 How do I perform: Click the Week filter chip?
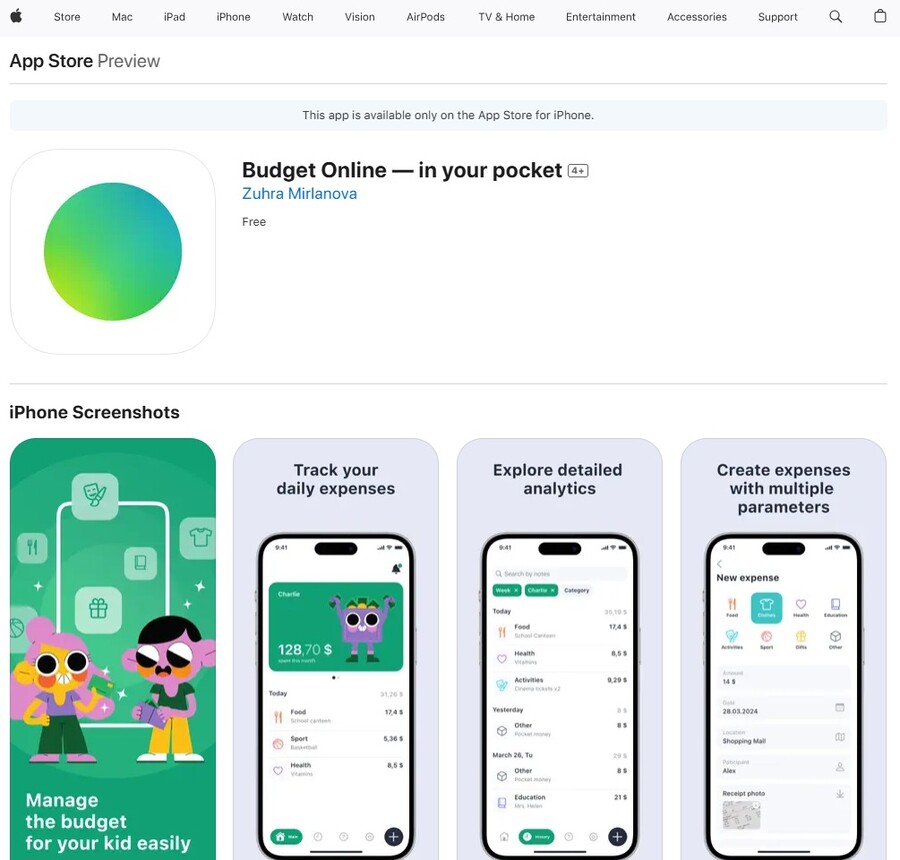coord(506,590)
